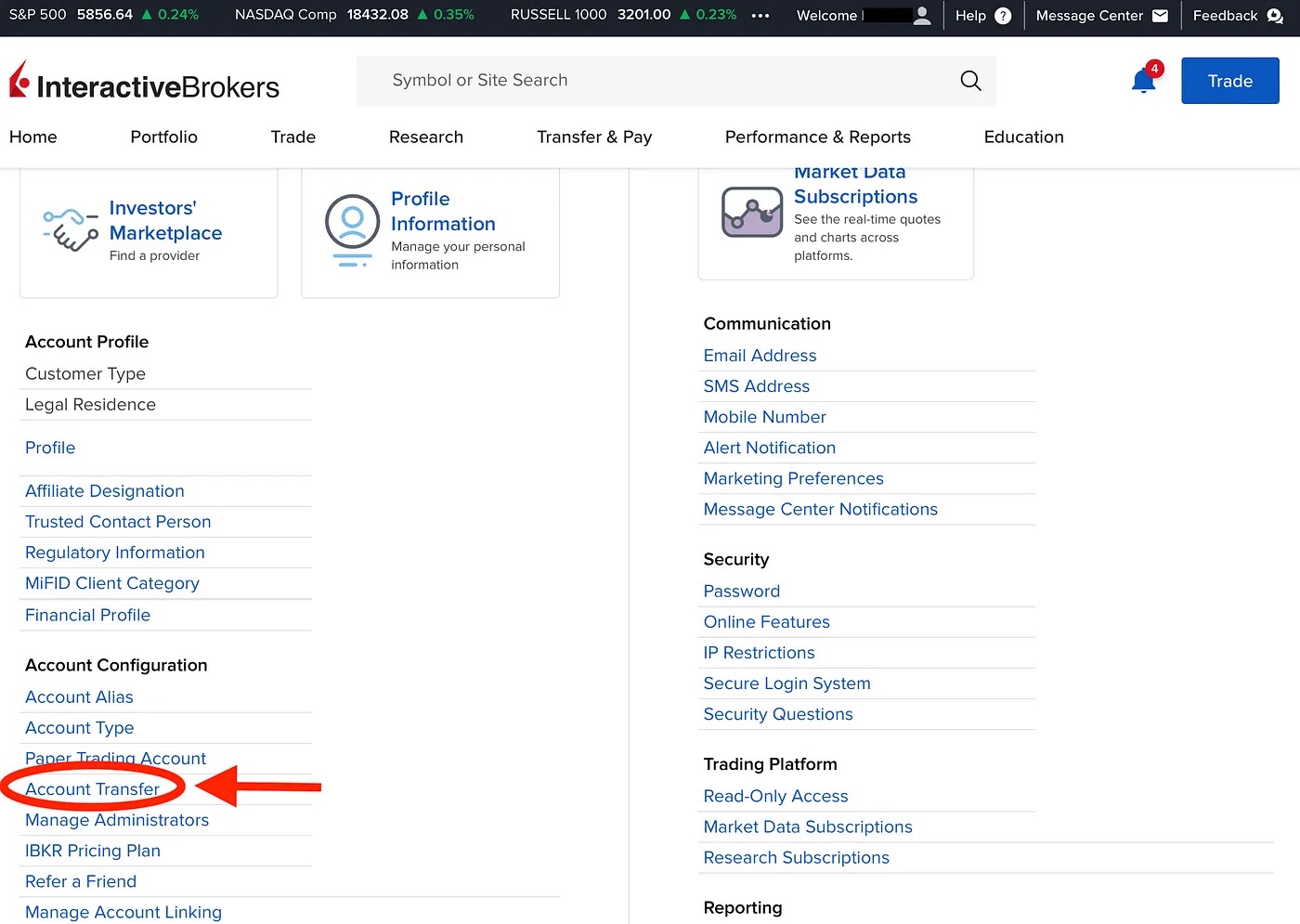Click the Message Center envelope icon

click(1160, 16)
